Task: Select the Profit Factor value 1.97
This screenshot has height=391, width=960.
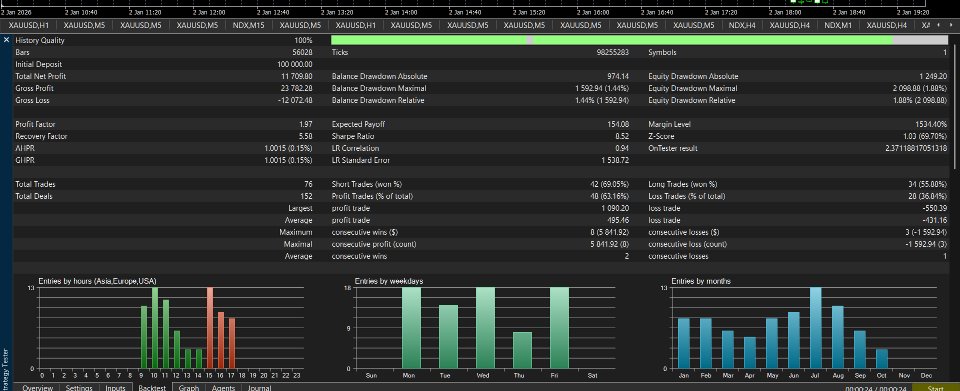Action: [x=306, y=124]
